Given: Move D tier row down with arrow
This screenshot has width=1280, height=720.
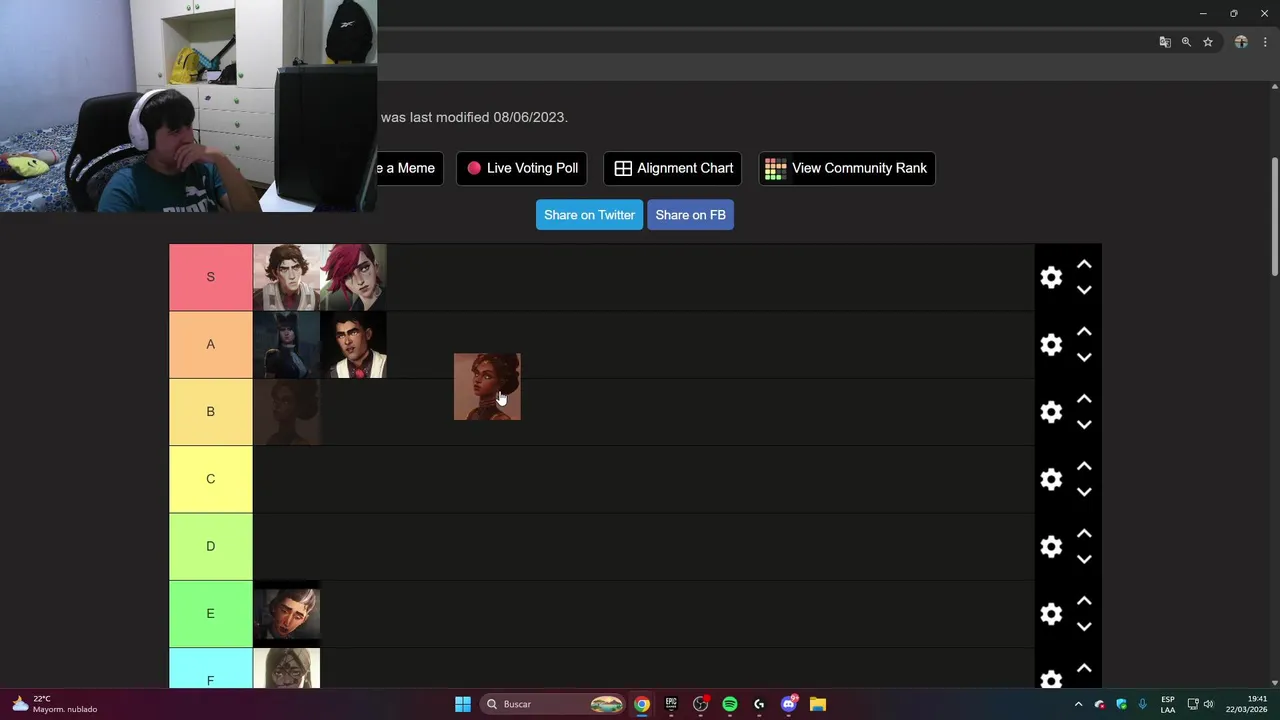Looking at the screenshot, I should [x=1084, y=558].
